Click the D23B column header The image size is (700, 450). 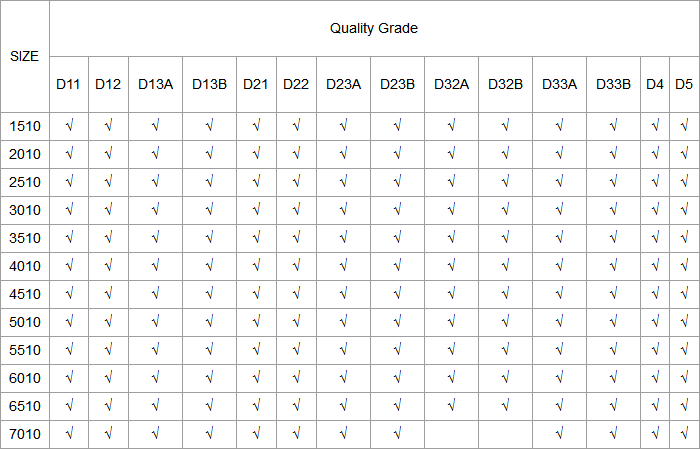[397, 84]
